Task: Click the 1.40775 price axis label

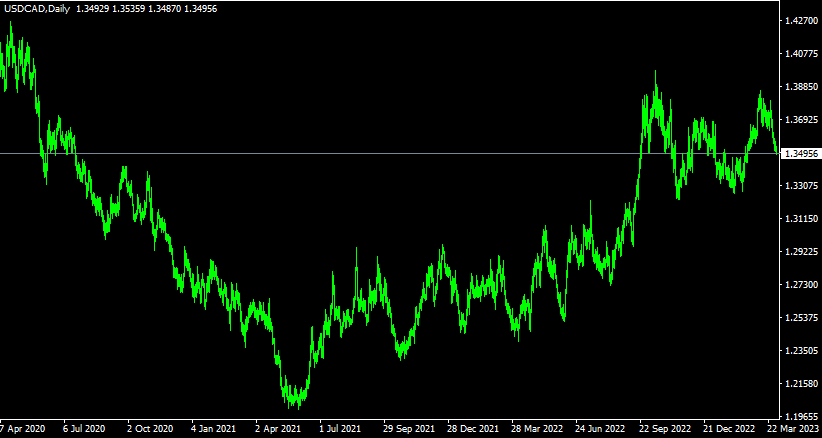Action: [x=800, y=54]
